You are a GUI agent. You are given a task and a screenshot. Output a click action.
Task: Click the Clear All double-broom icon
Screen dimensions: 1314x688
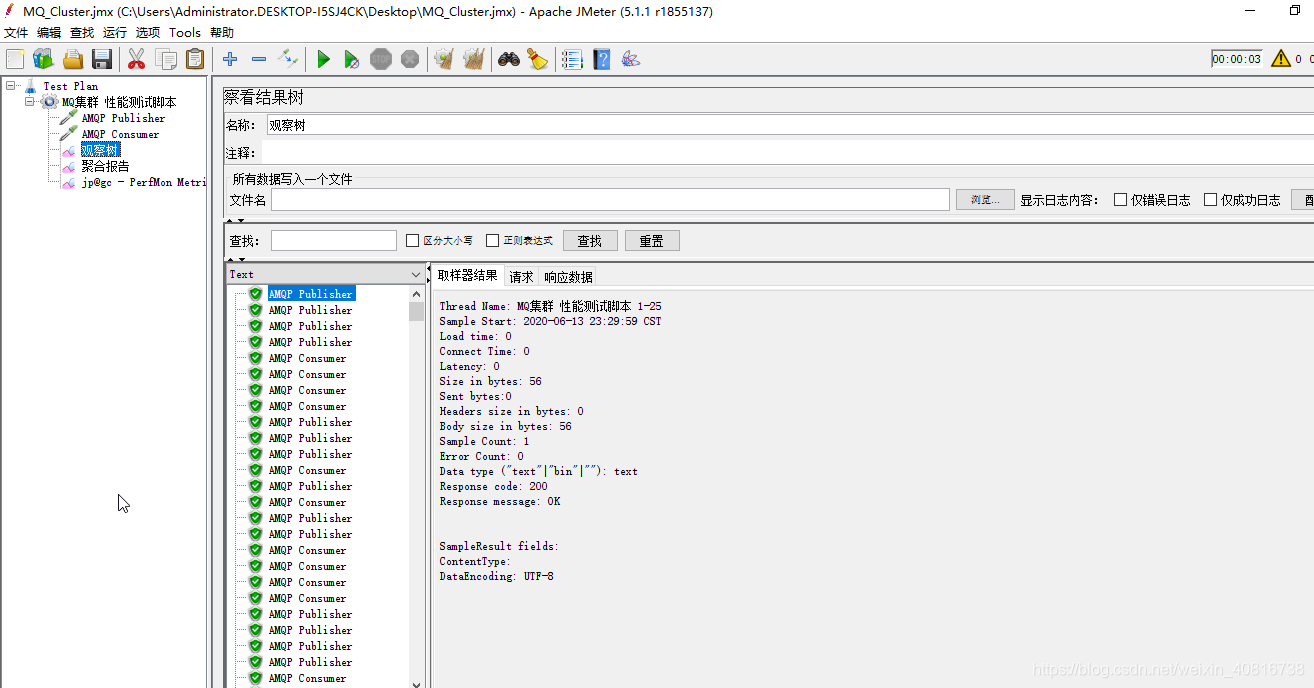tap(473, 59)
